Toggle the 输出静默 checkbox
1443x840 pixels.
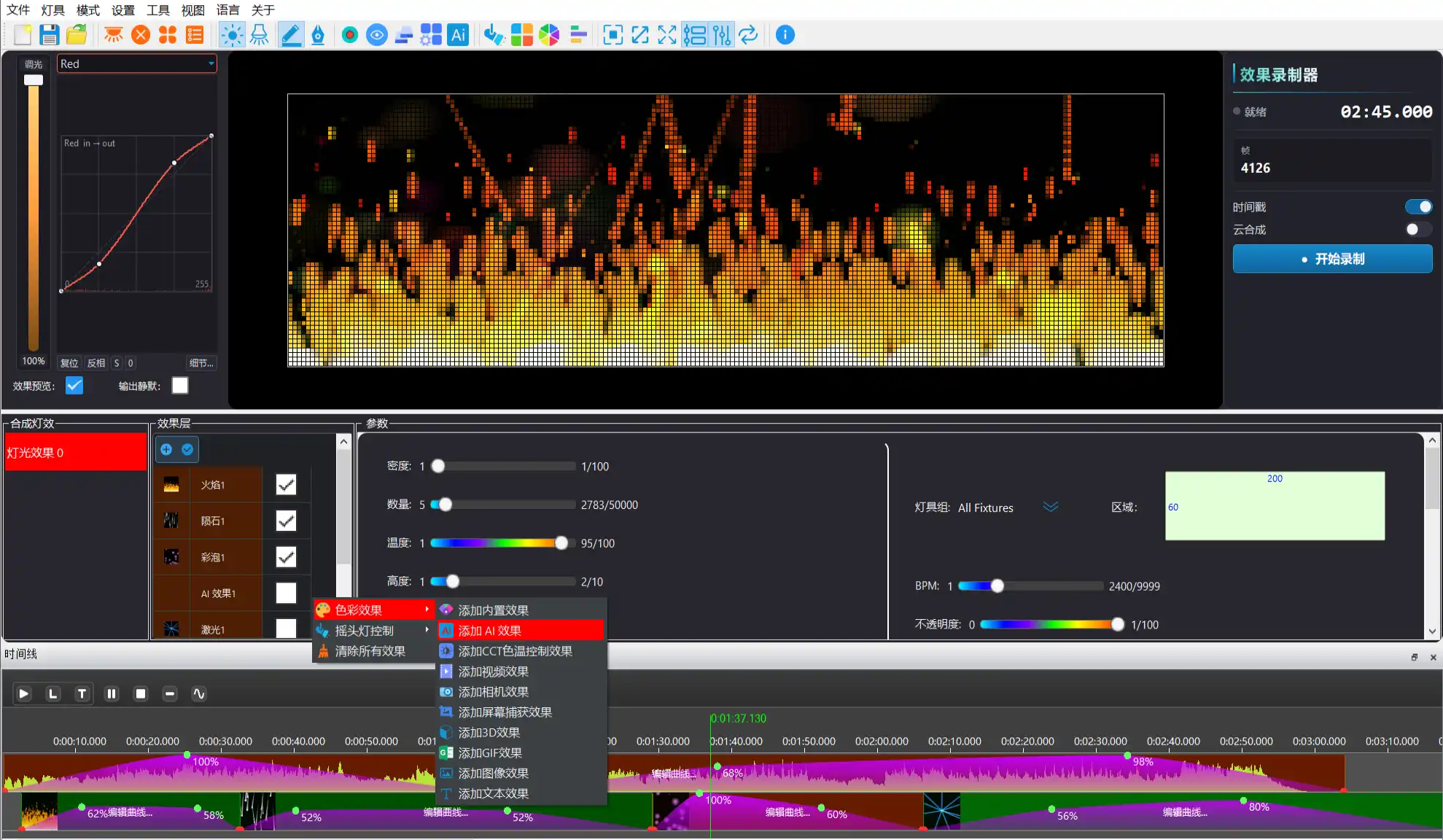(180, 386)
